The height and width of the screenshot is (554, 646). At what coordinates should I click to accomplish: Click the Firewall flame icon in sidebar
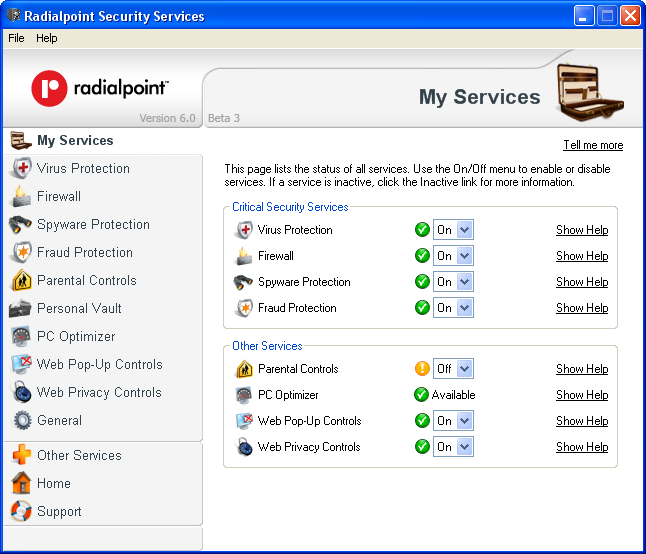point(21,196)
